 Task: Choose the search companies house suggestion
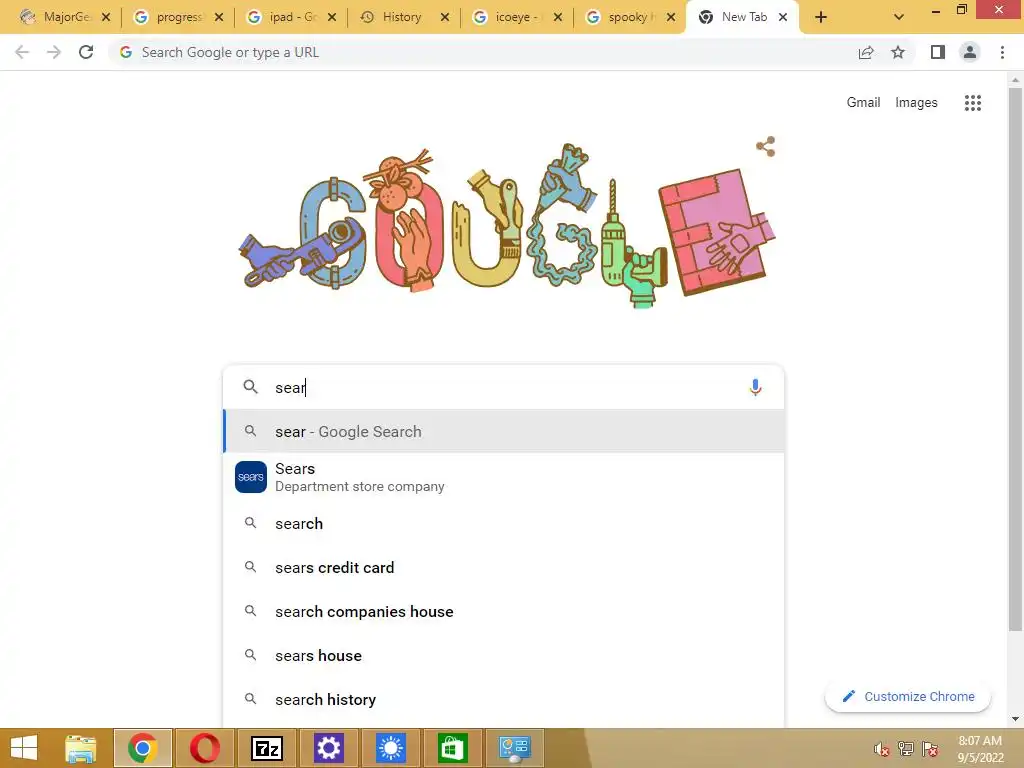click(504, 611)
